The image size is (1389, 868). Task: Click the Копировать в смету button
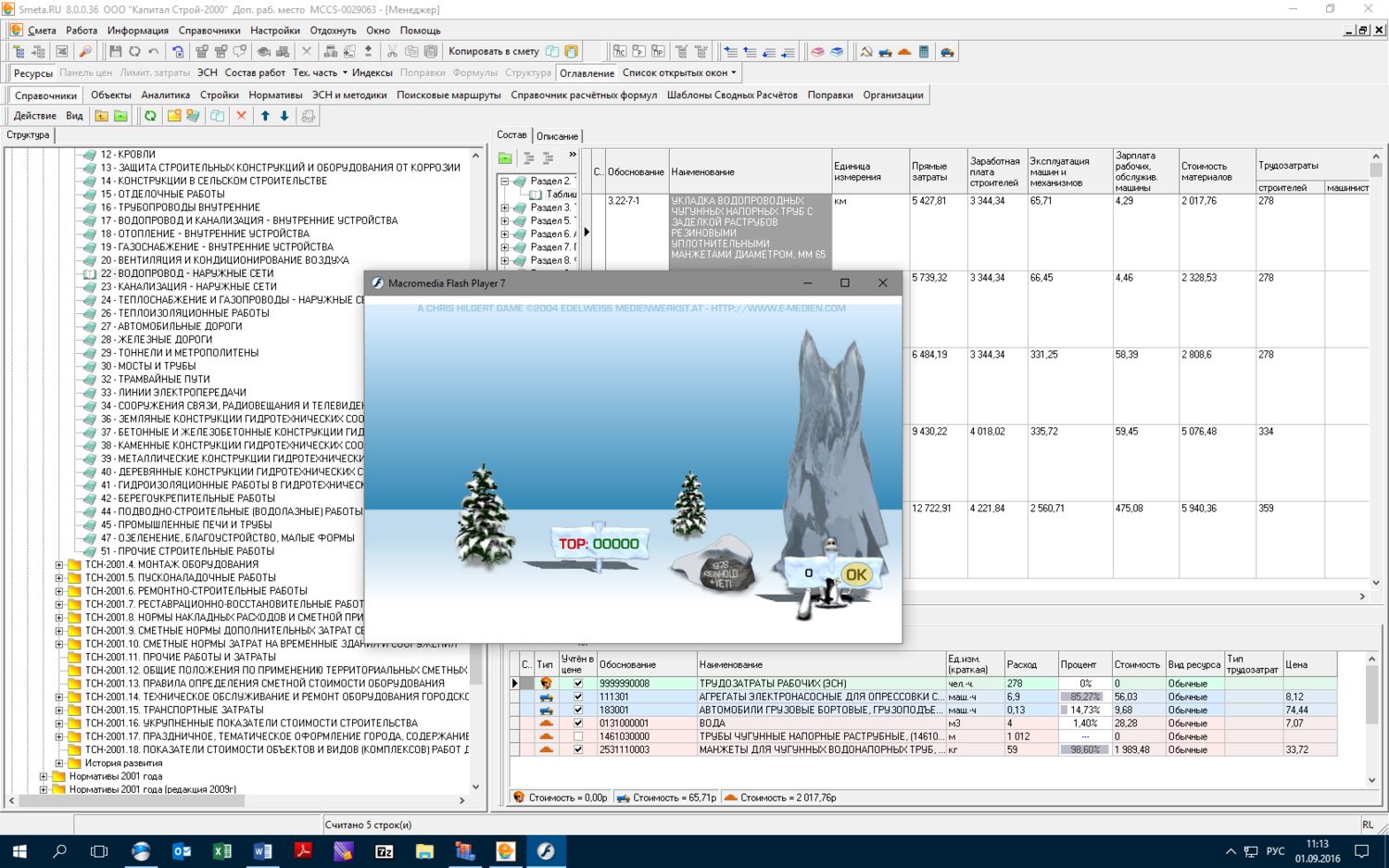coord(493,52)
